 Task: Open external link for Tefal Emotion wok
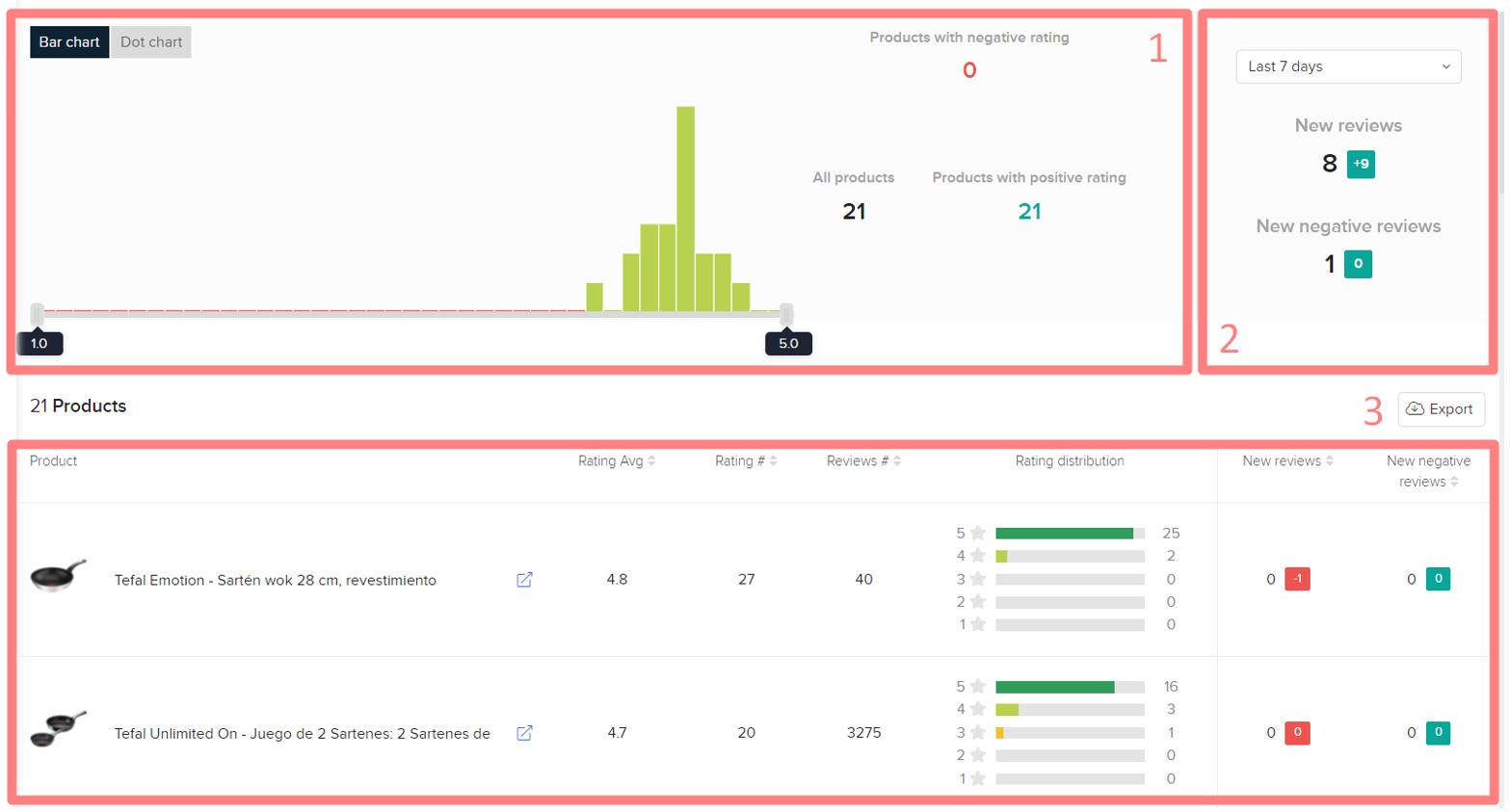(524, 580)
